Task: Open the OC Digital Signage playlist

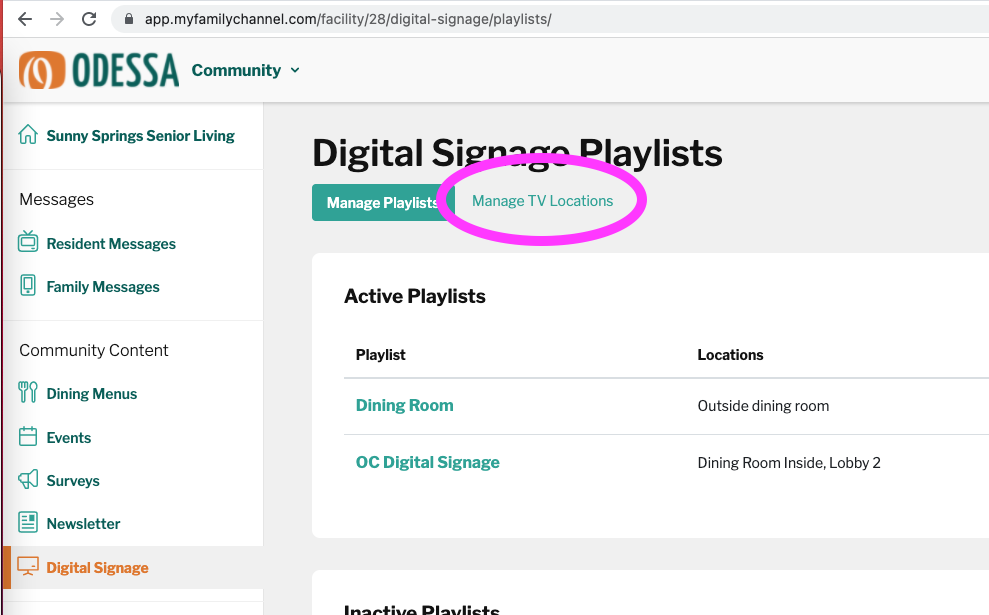Action: pos(428,462)
